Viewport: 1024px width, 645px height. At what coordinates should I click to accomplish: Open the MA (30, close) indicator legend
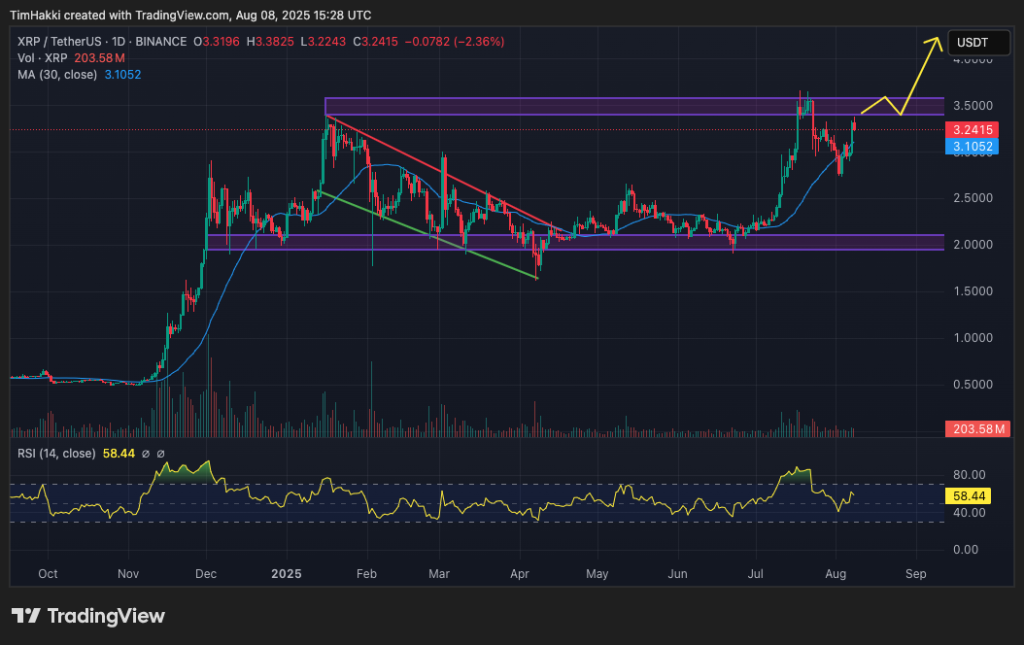59,75
